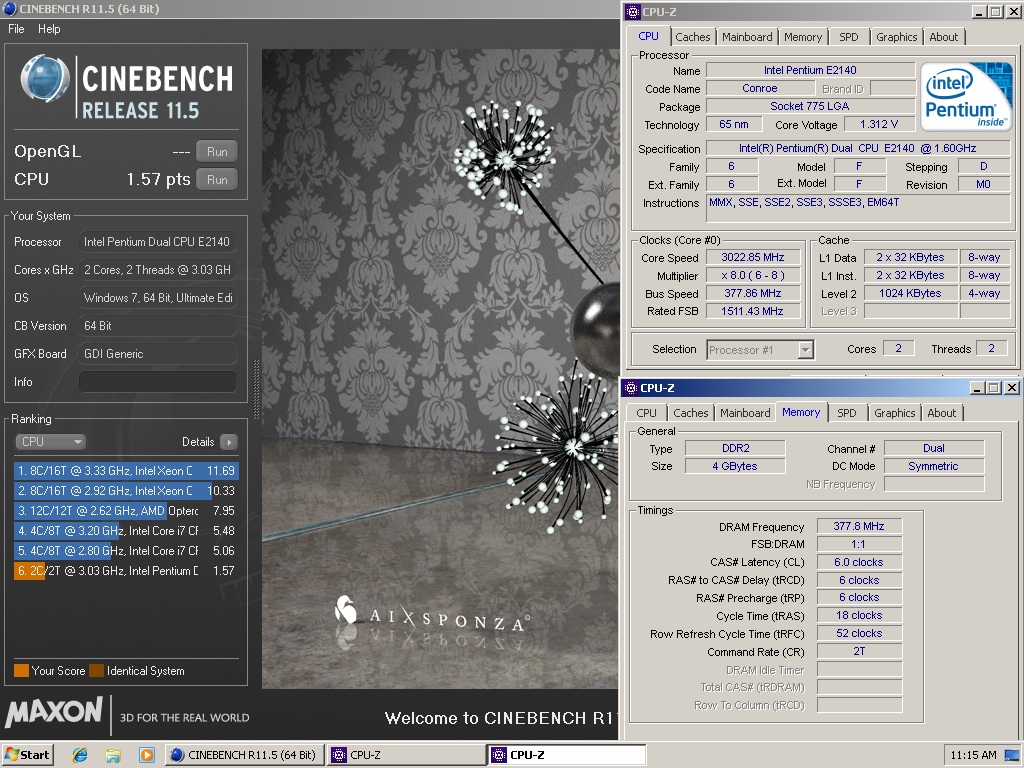This screenshot has height=768, width=1024.
Task: Switch to CINEBENCH R11.5 taskbar button
Action: tap(243, 755)
